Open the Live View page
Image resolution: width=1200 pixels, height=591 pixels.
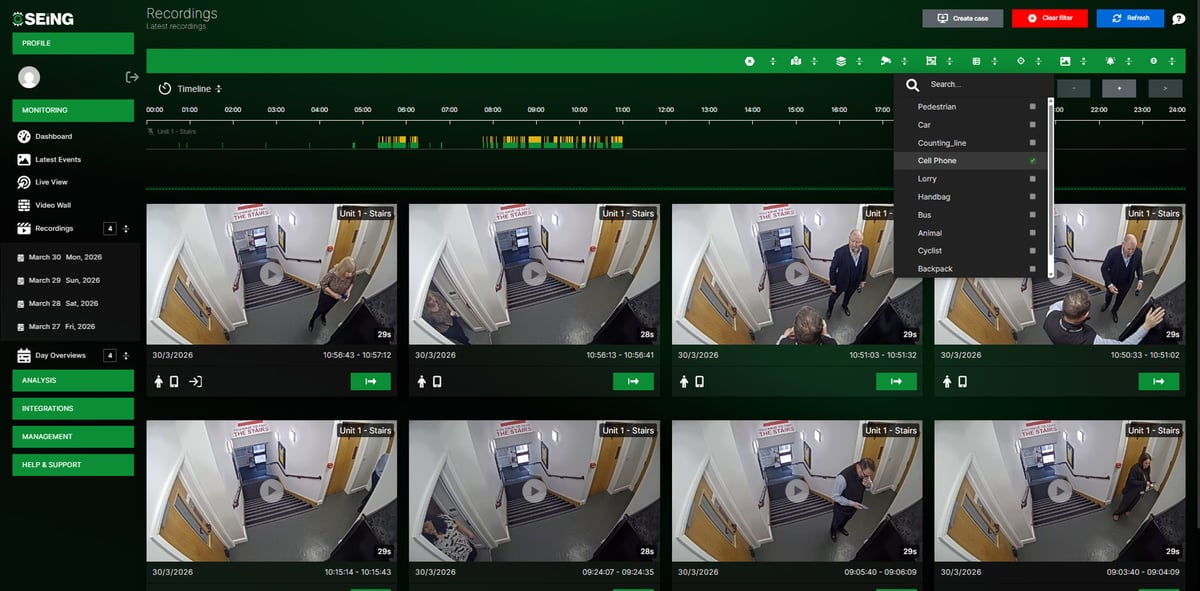coord(55,181)
